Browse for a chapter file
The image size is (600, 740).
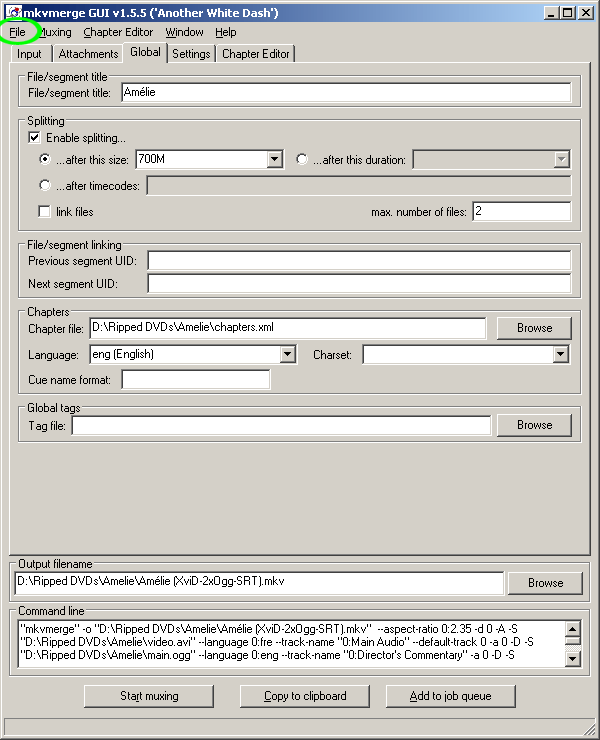tap(534, 328)
